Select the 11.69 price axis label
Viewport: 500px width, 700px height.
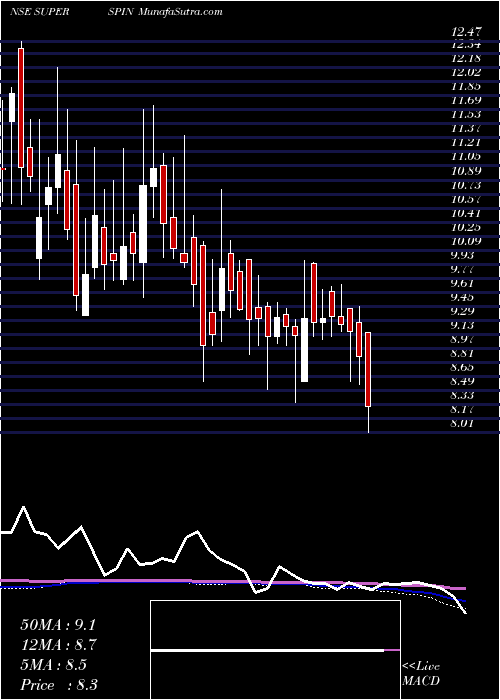pyautogui.click(x=467, y=100)
